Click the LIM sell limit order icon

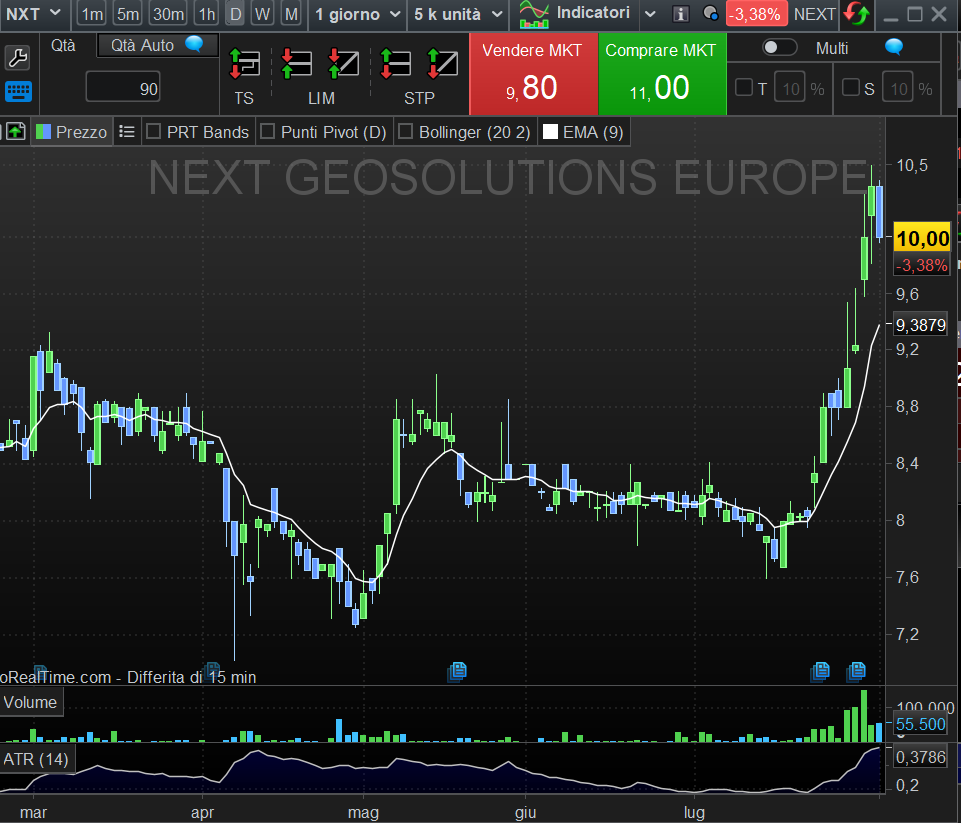click(343, 64)
